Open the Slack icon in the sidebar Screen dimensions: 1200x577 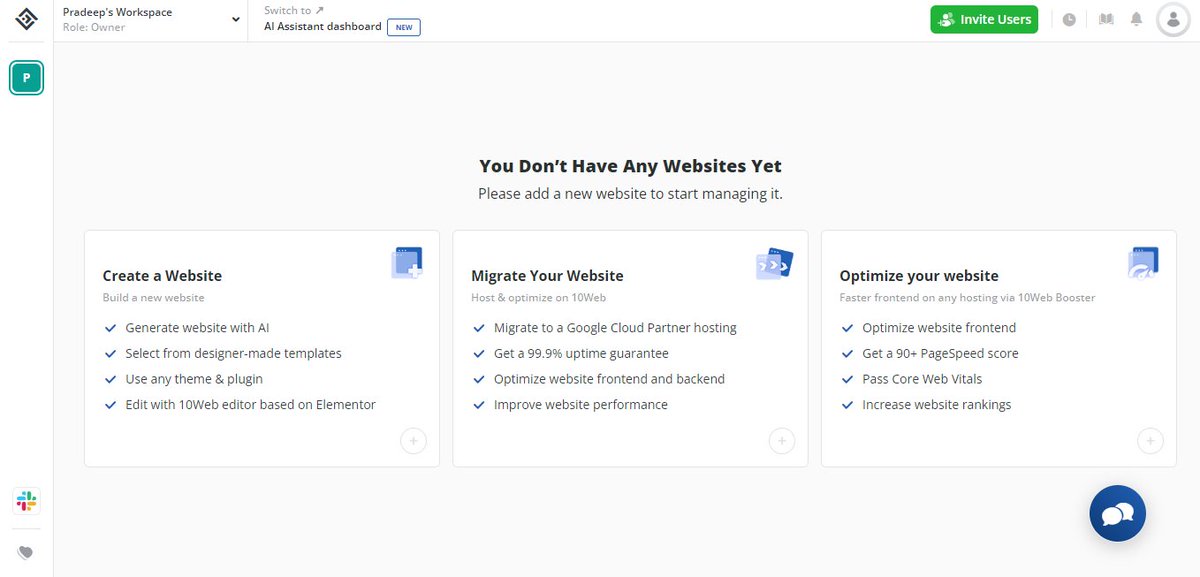26,501
